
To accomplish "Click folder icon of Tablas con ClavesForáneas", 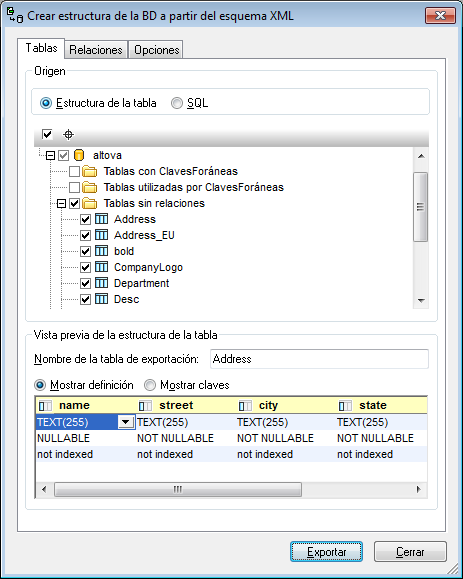I will (x=90, y=171).
